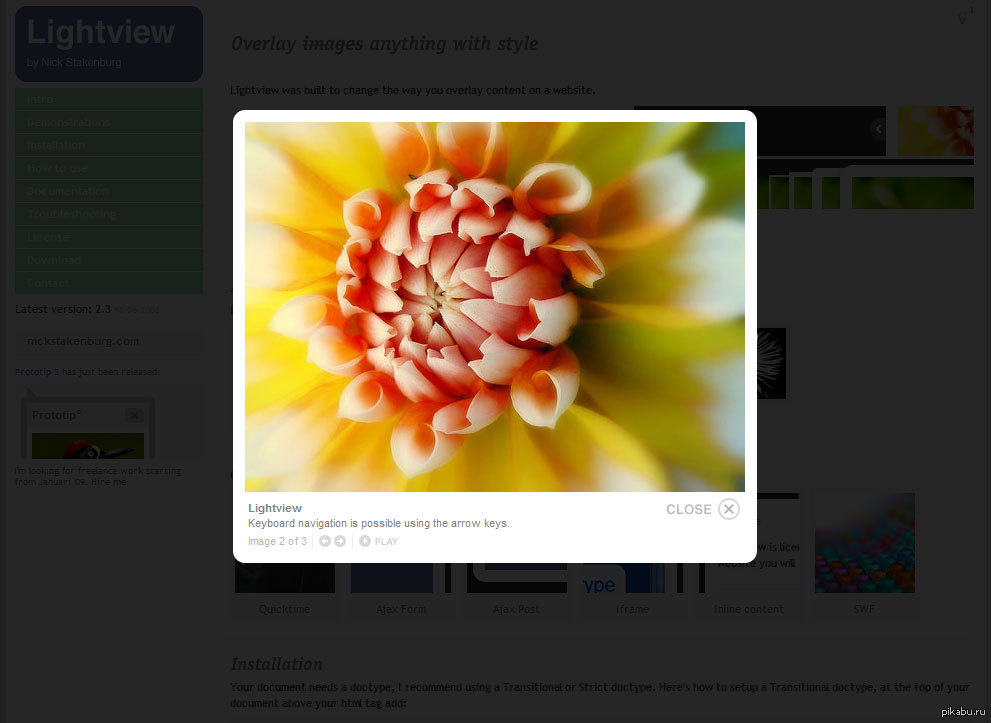This screenshot has width=991, height=723.
Task: Visit the nickstakenburg.com link
Action: coord(83,341)
